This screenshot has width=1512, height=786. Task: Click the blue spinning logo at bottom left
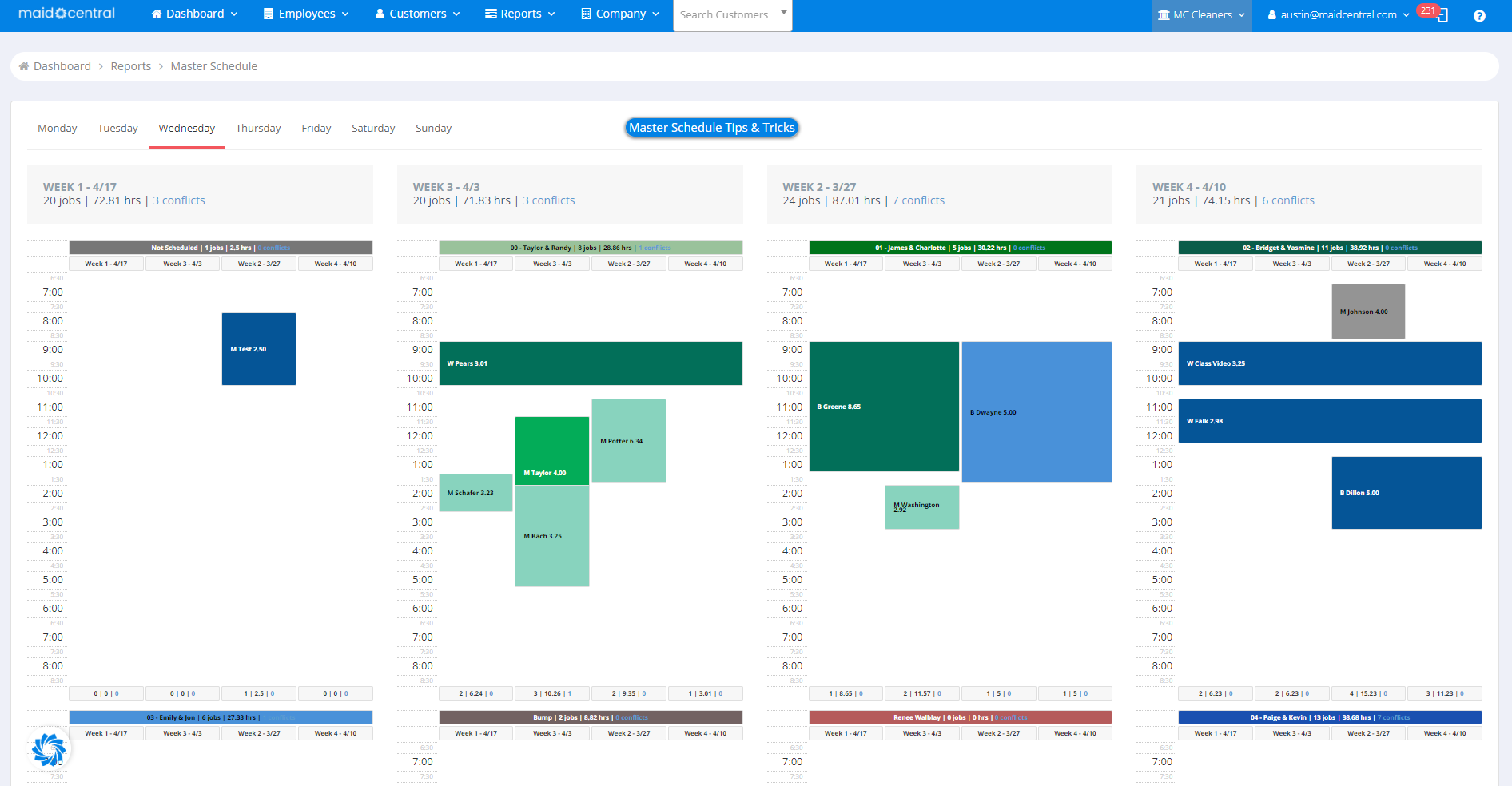click(48, 749)
